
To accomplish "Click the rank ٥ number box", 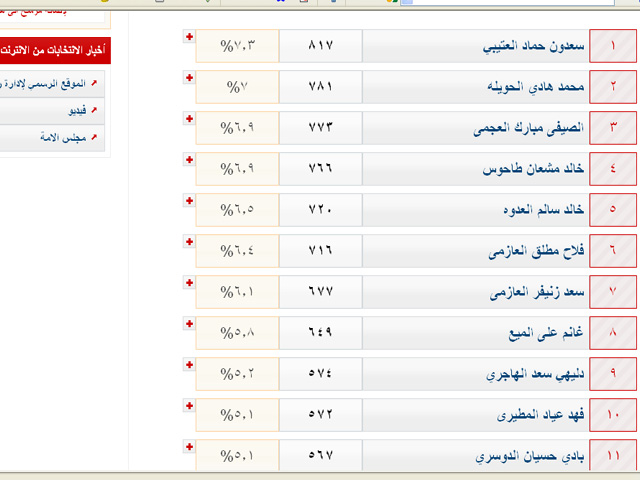I will 612,211.
